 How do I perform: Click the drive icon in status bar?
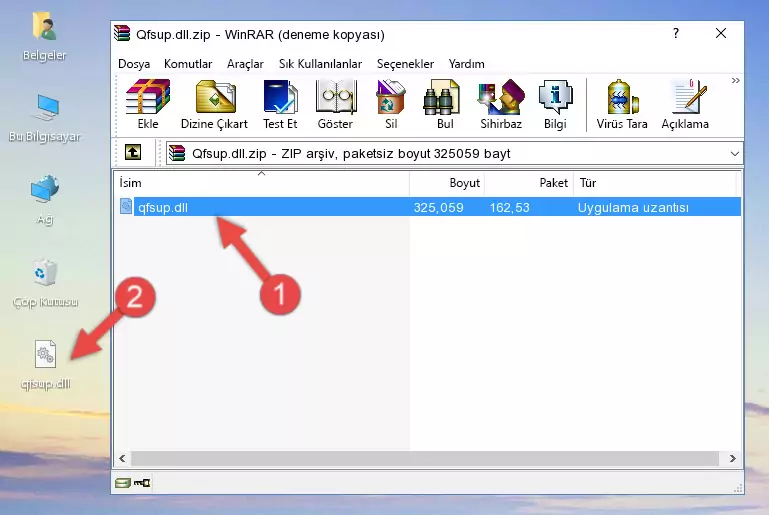(x=123, y=483)
